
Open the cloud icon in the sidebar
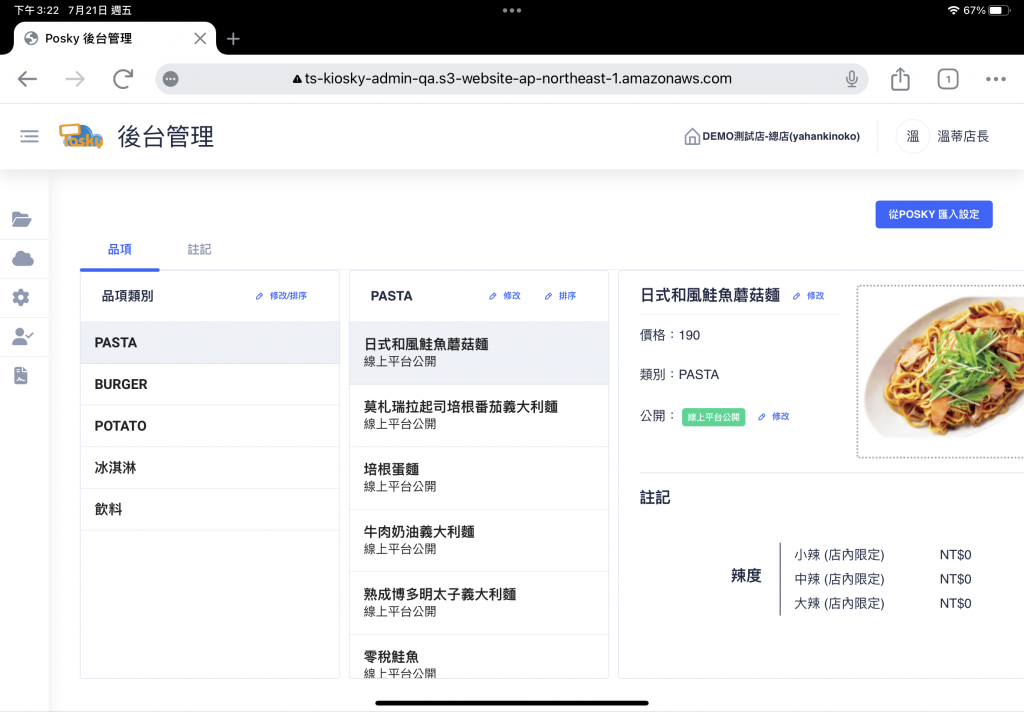23,259
